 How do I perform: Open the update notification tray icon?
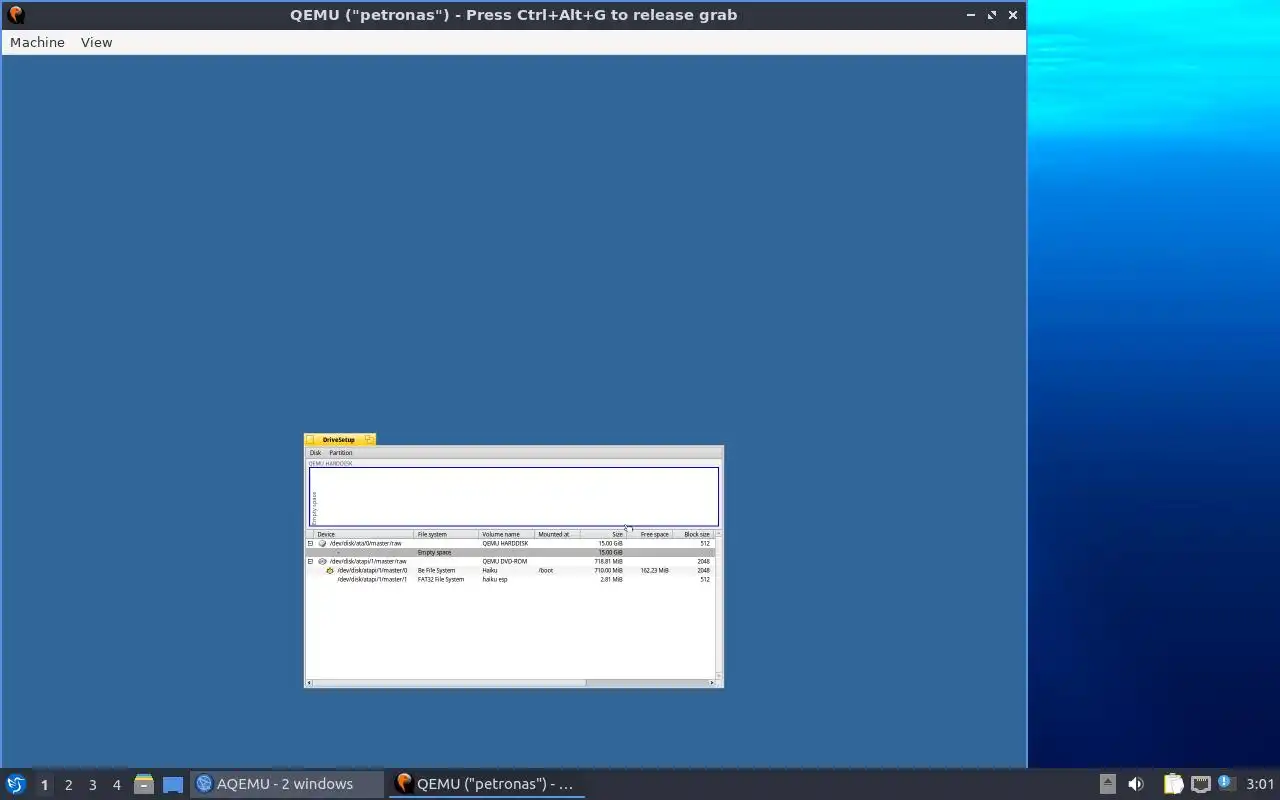[1225, 783]
